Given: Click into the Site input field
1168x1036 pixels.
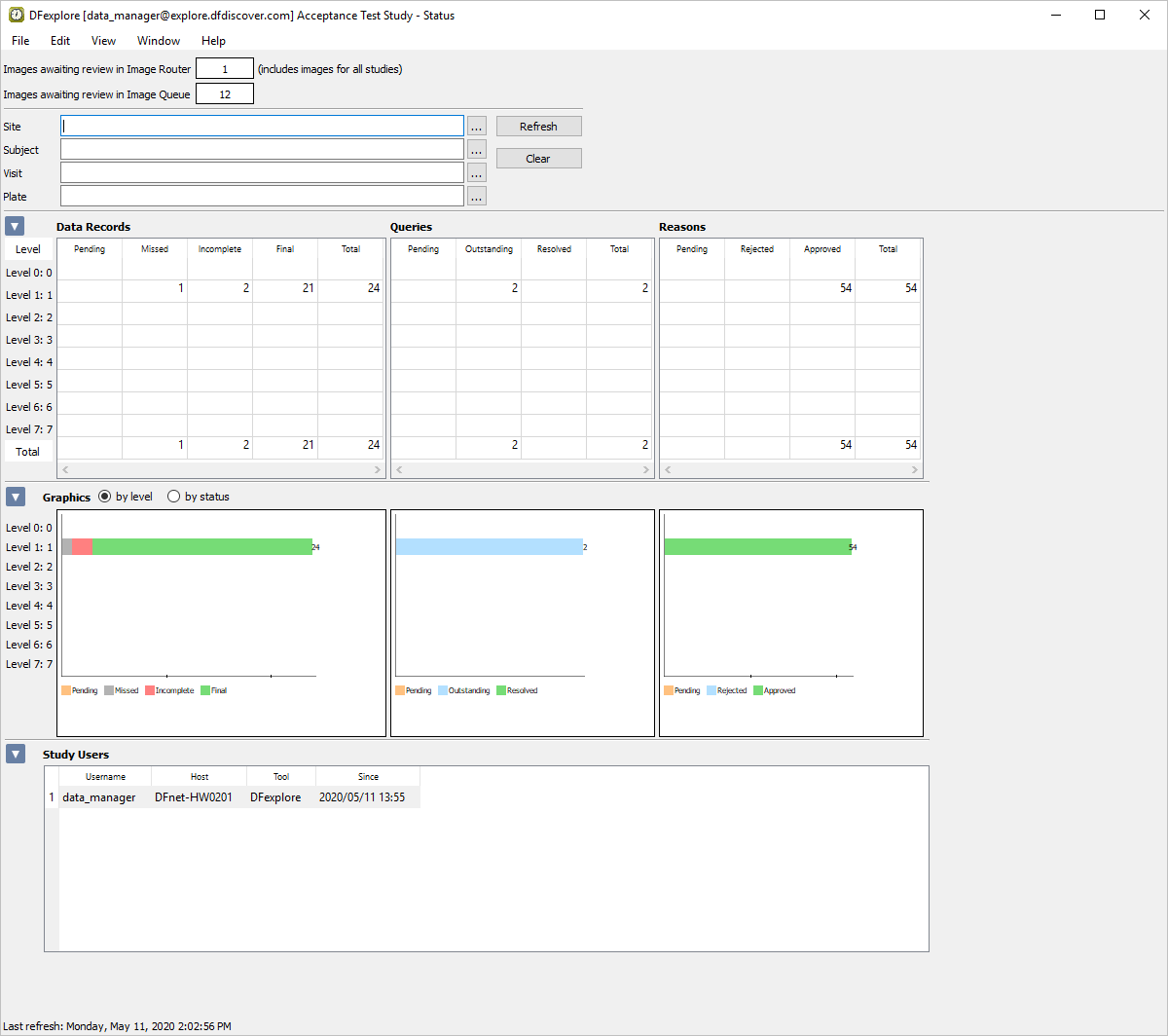Looking at the screenshot, I should [262, 127].
